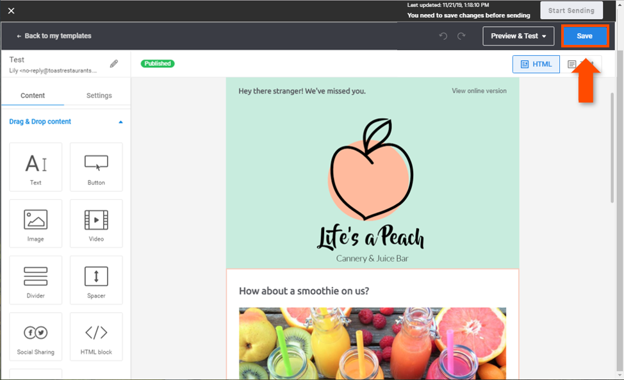Go back to my templates

click(54, 36)
